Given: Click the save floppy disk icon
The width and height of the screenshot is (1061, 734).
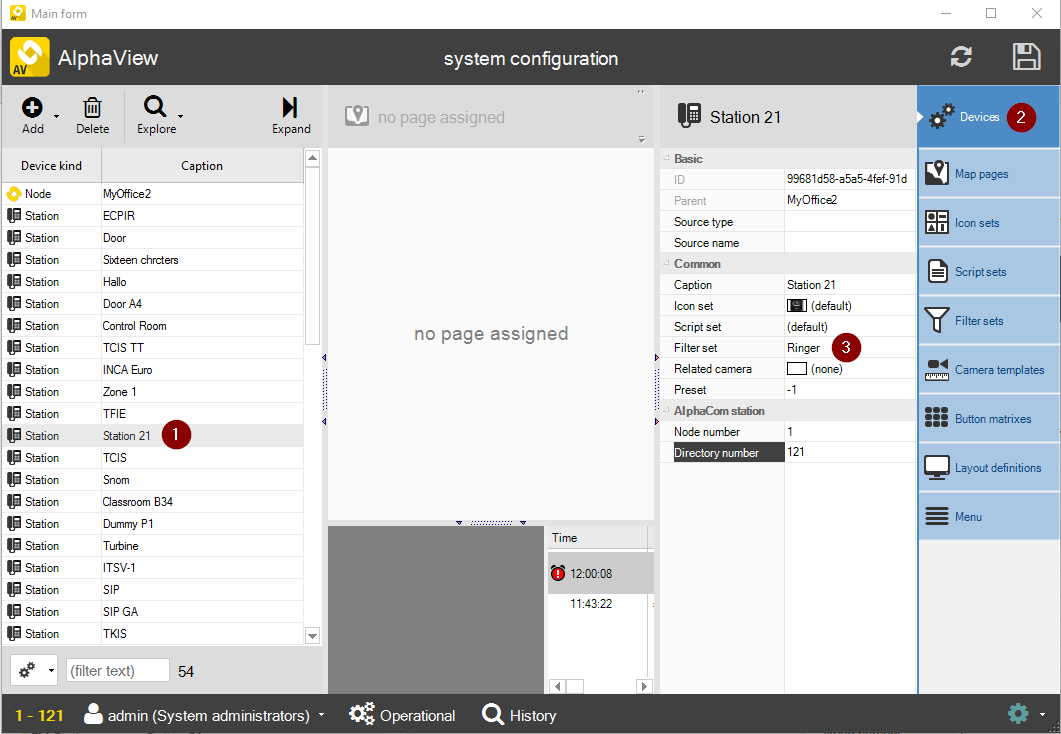Looking at the screenshot, I should click(x=1026, y=57).
